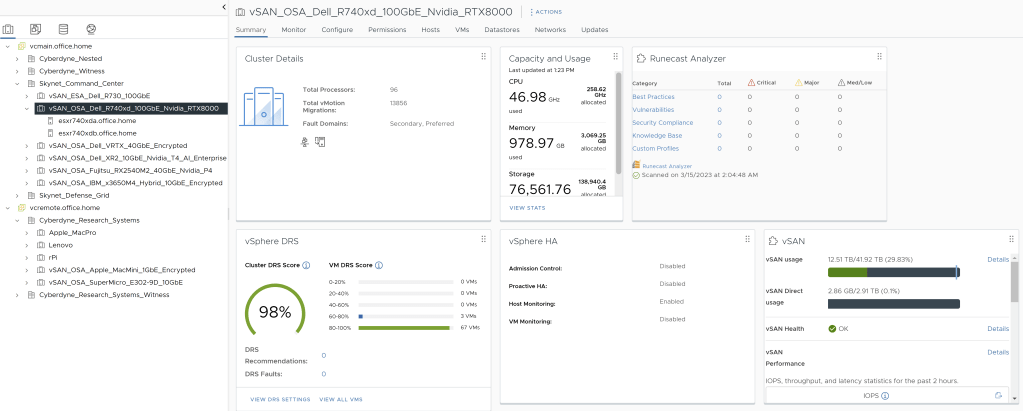Viewport: 1023px width, 411px height.
Task: Collapse the Skynet_Command_Center datacenter
Action: (x=17, y=84)
